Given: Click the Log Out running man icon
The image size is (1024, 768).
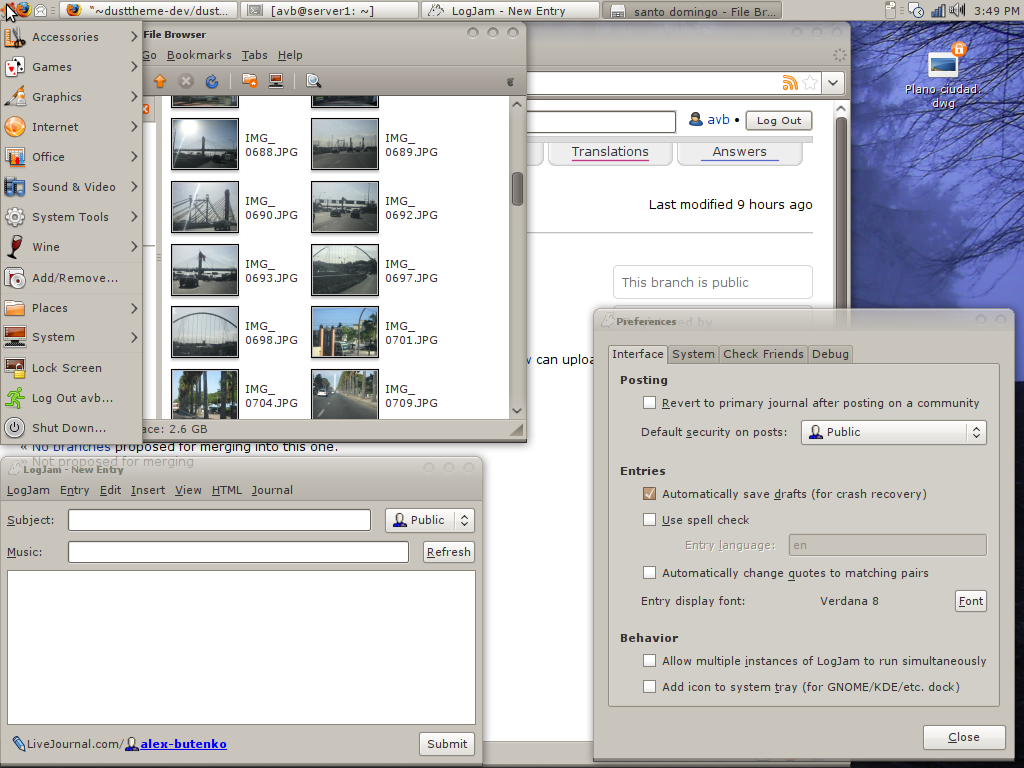Looking at the screenshot, I should tap(15, 398).
